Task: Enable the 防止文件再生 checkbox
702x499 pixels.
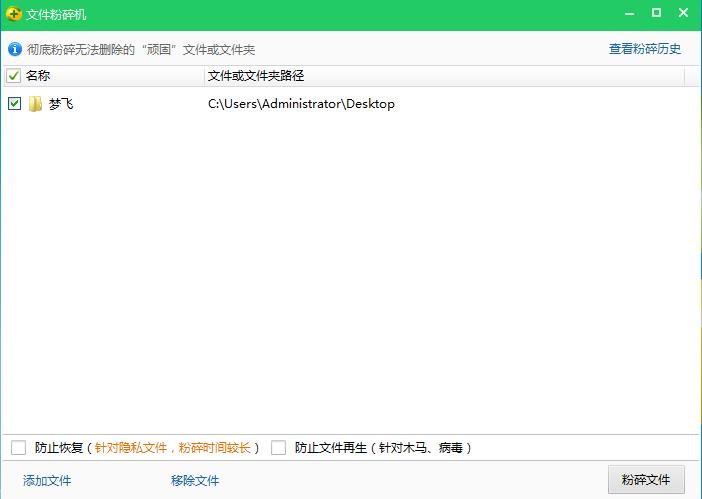Action: click(278, 447)
